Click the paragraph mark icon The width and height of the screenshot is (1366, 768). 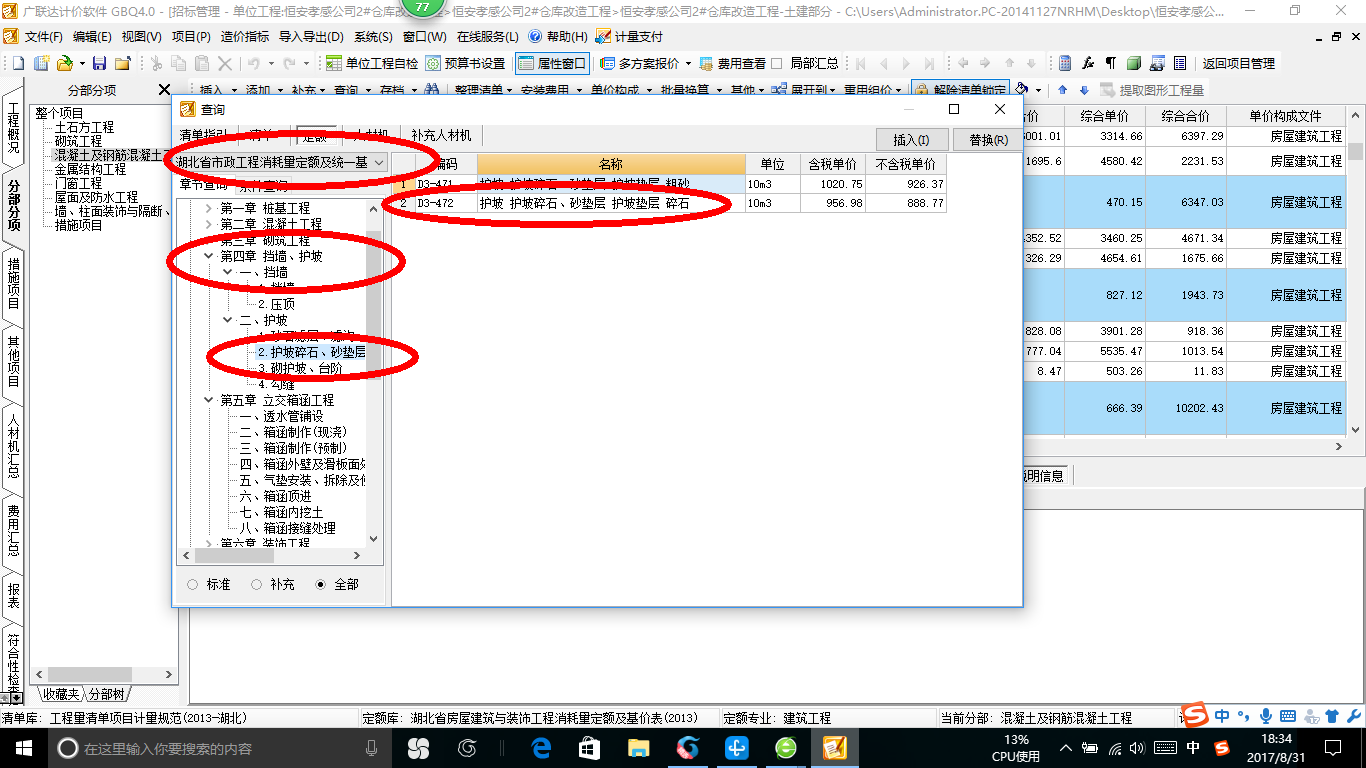click(1111, 63)
